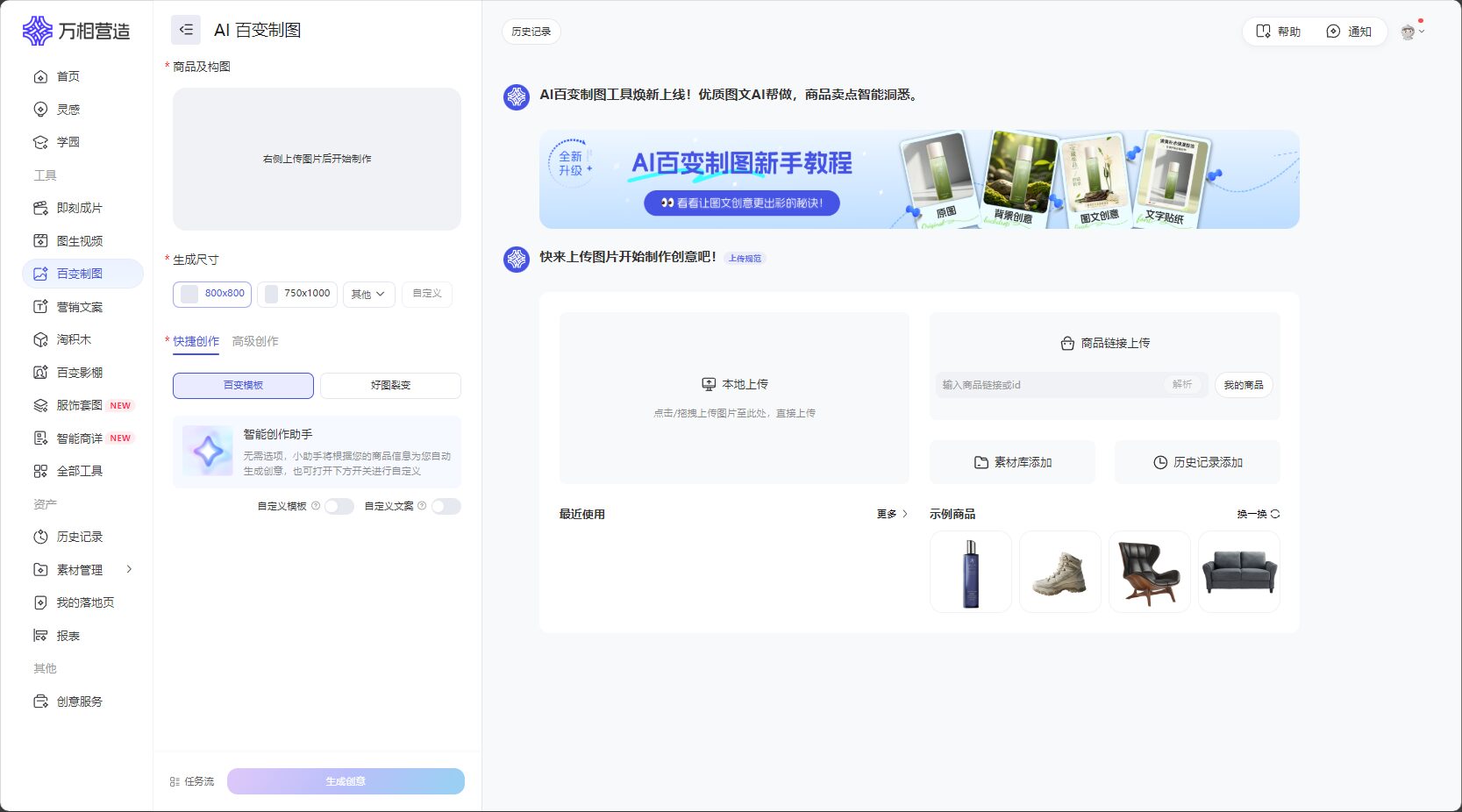This screenshot has height=812, width=1462.
Task: Switch to 高级创作 tab
Action: tap(255, 342)
